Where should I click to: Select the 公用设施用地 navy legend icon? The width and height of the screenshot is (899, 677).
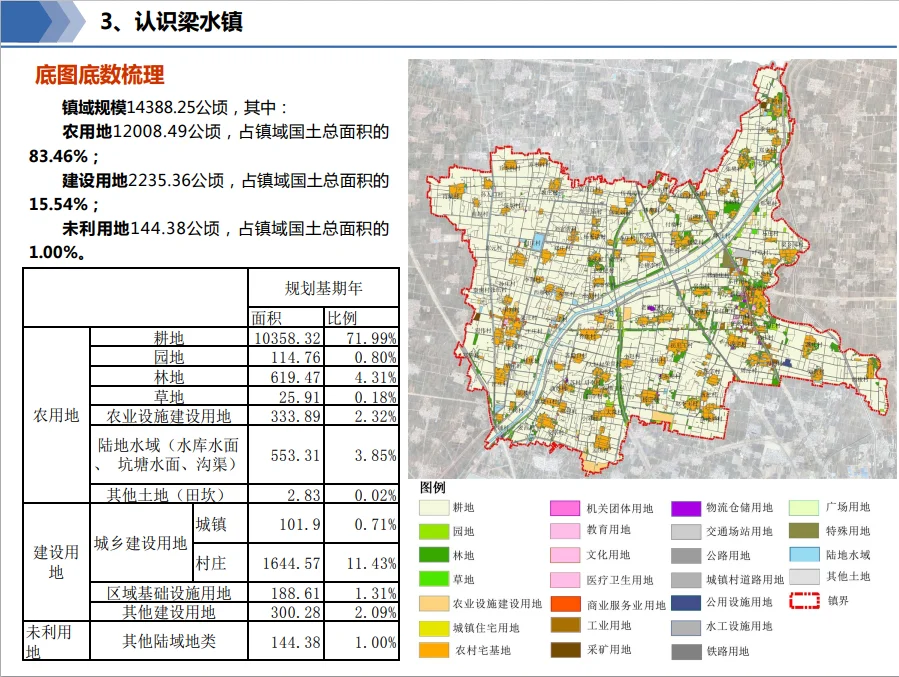tap(685, 602)
